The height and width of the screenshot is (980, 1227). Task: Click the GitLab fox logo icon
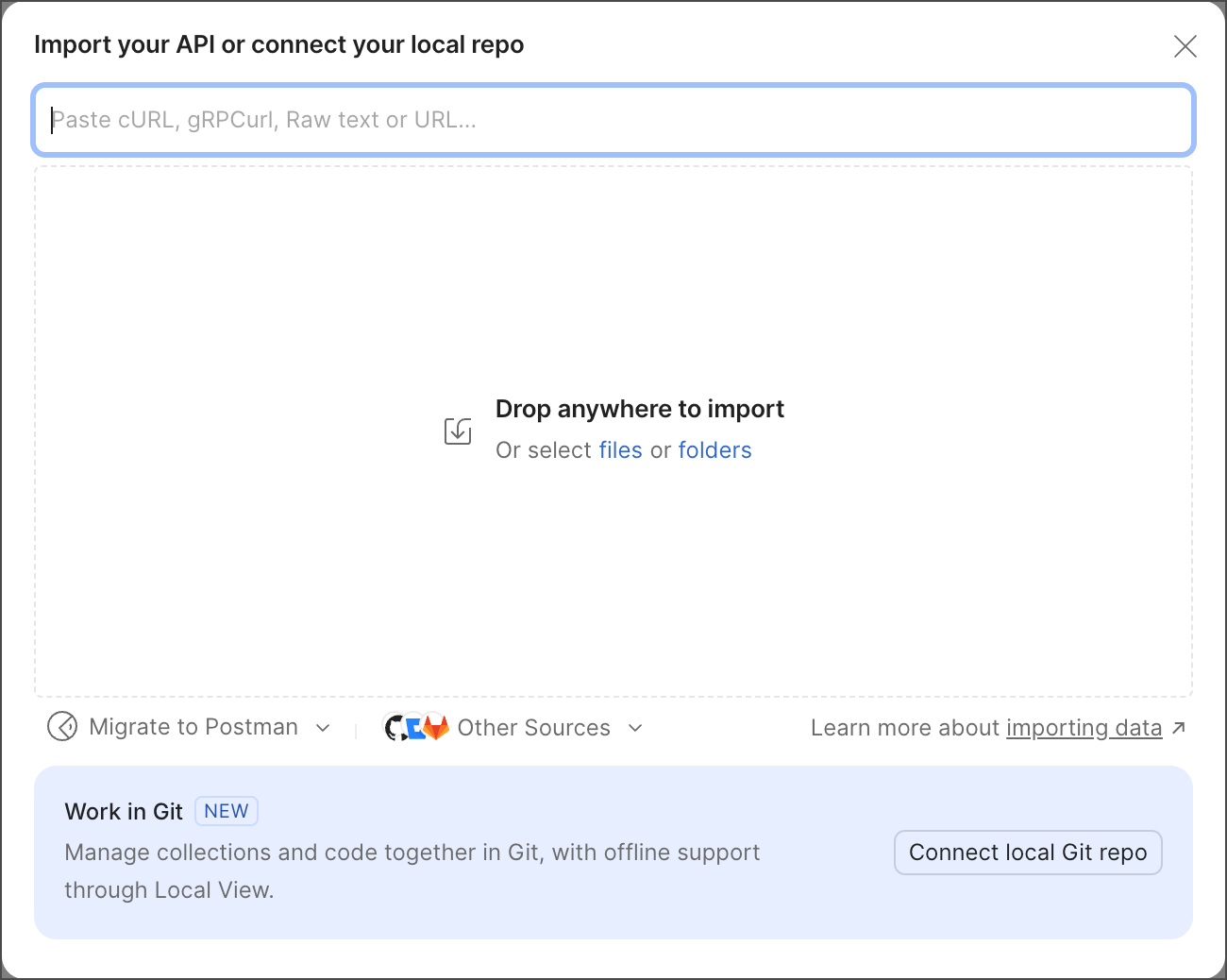pyautogui.click(x=436, y=727)
